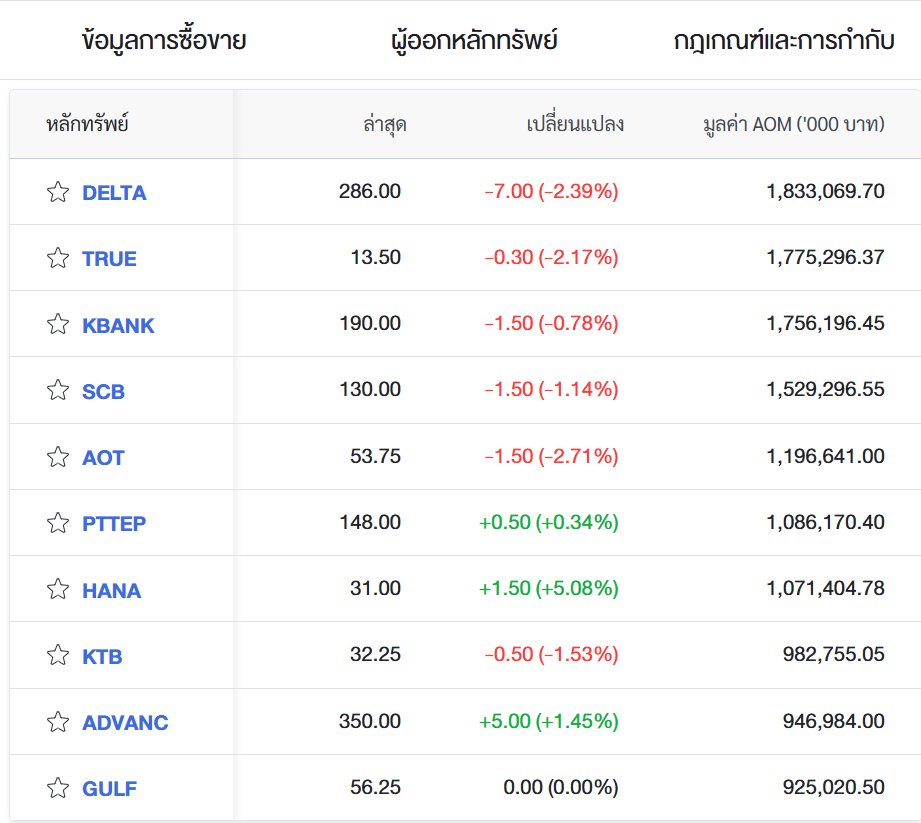
Task: Star DELTA to add to favorites
Action: [x=58, y=192]
